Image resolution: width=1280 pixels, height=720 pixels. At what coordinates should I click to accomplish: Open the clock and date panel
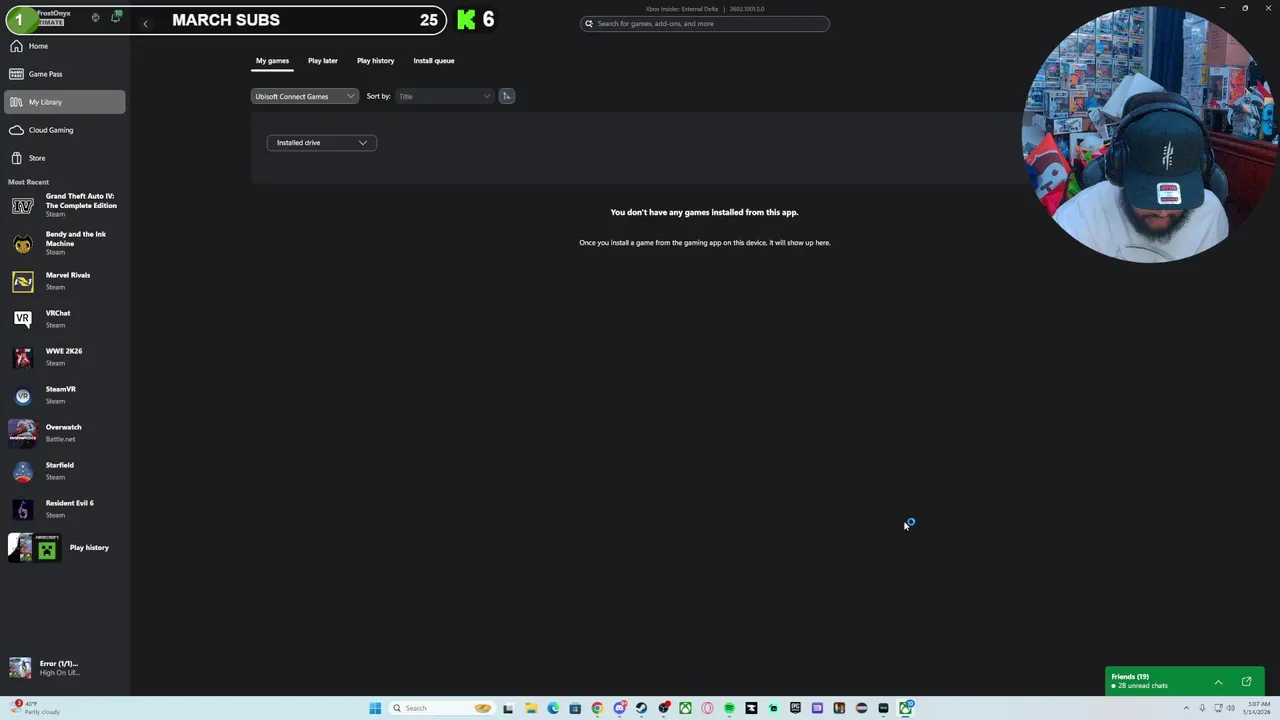point(1259,708)
